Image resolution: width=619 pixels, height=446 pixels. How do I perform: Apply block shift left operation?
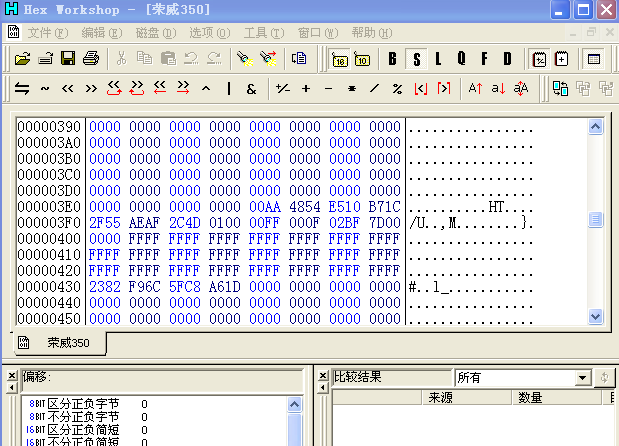pyautogui.click(x=160, y=88)
